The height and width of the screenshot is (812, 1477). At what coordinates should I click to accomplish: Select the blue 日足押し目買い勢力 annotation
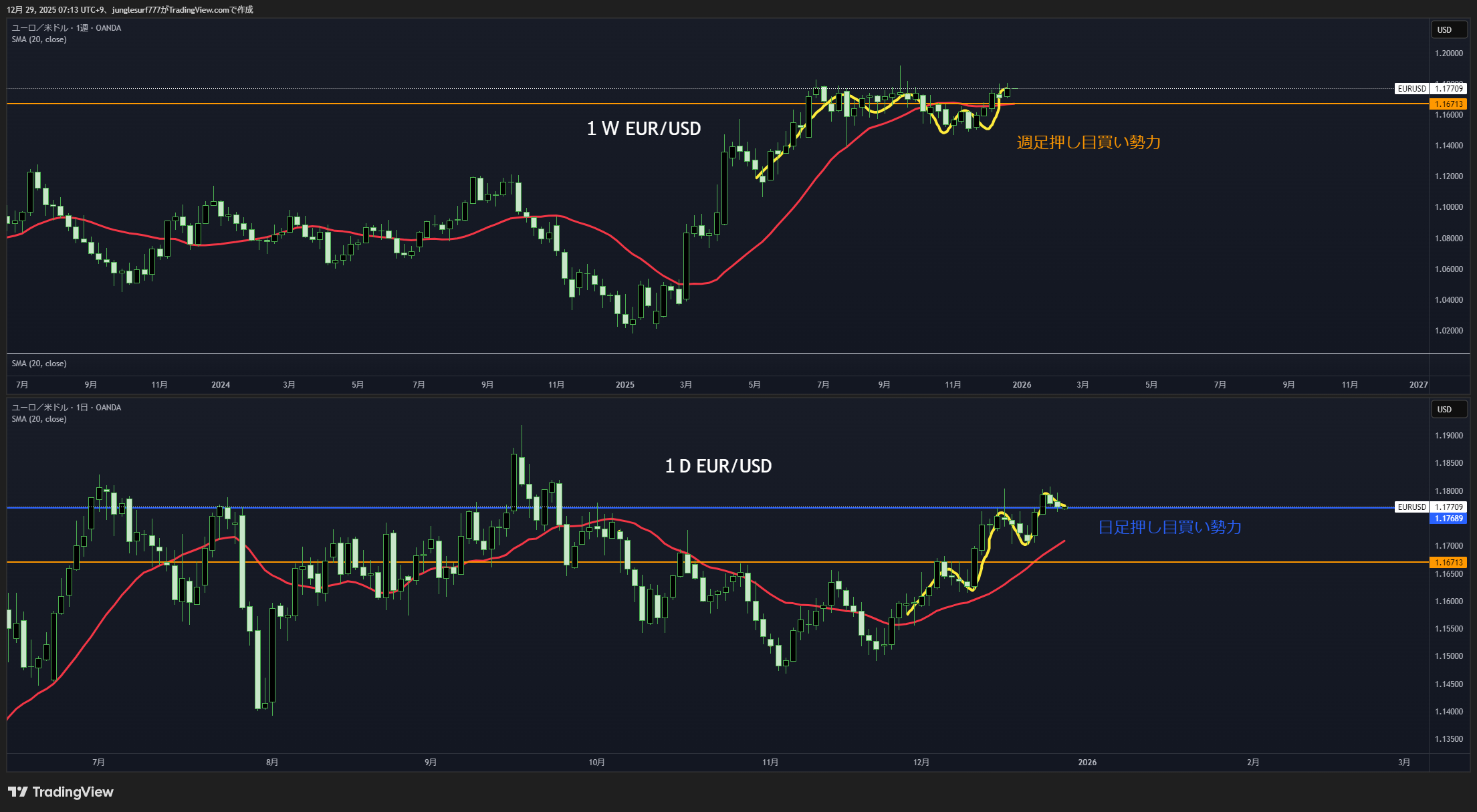pyautogui.click(x=1169, y=527)
